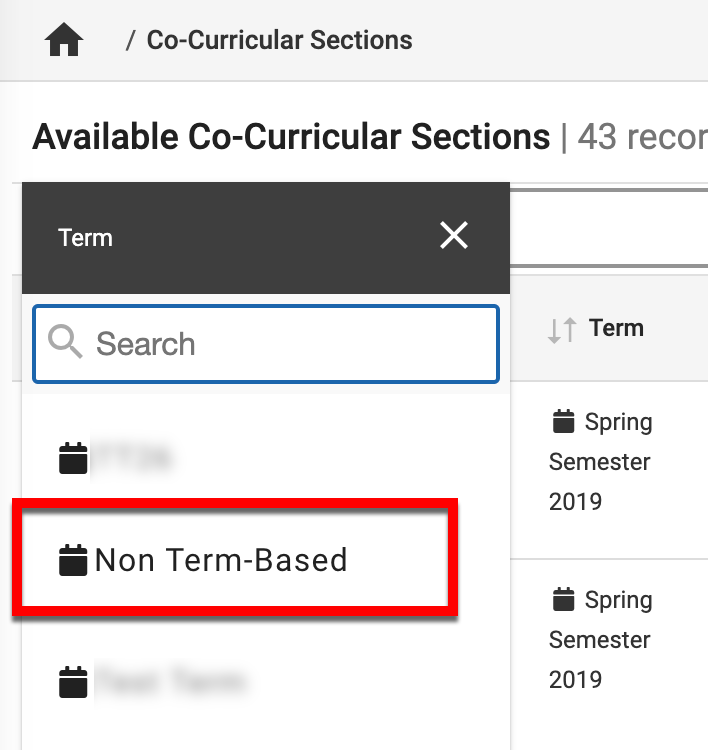This screenshot has height=750, width=718.
Task: Sort by Term using the arrows icon
Action: [562, 329]
